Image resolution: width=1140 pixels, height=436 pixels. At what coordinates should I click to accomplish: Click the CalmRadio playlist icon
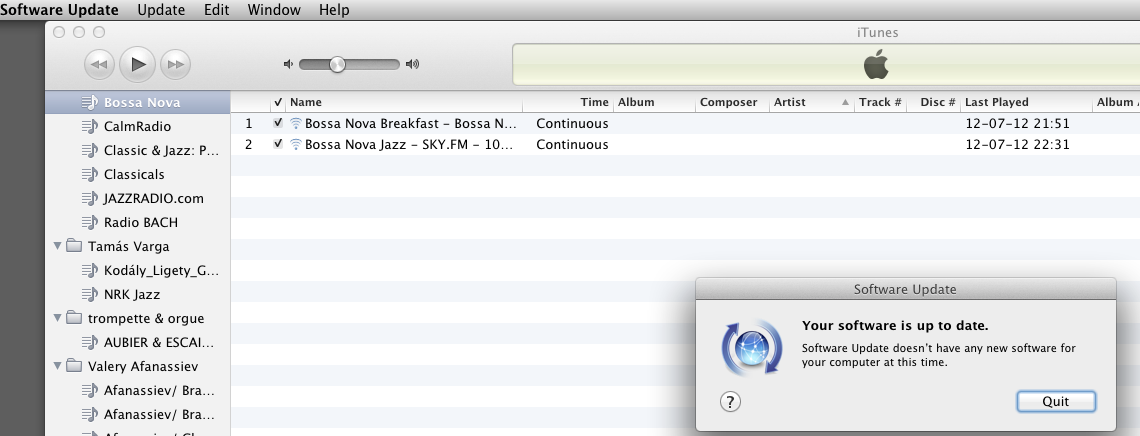tap(89, 126)
